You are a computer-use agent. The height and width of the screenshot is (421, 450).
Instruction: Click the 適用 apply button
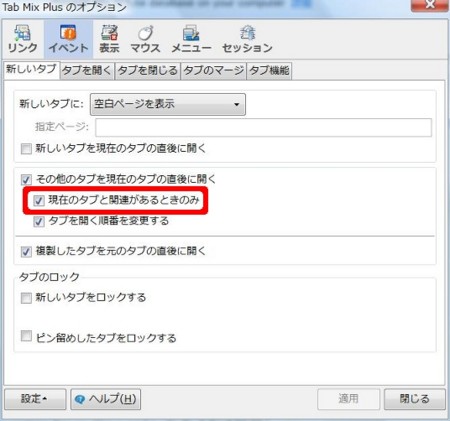point(348,399)
